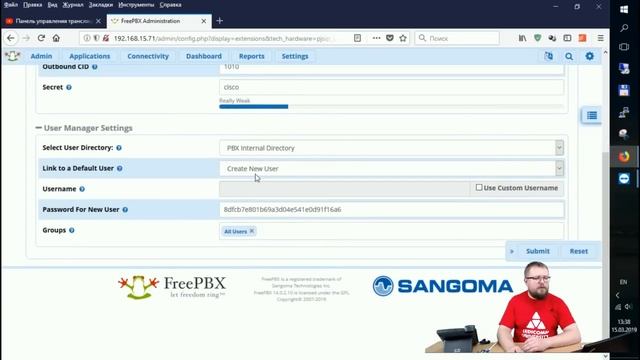Click the FreePBX footer logo
The image size is (640, 360).
tap(172, 287)
